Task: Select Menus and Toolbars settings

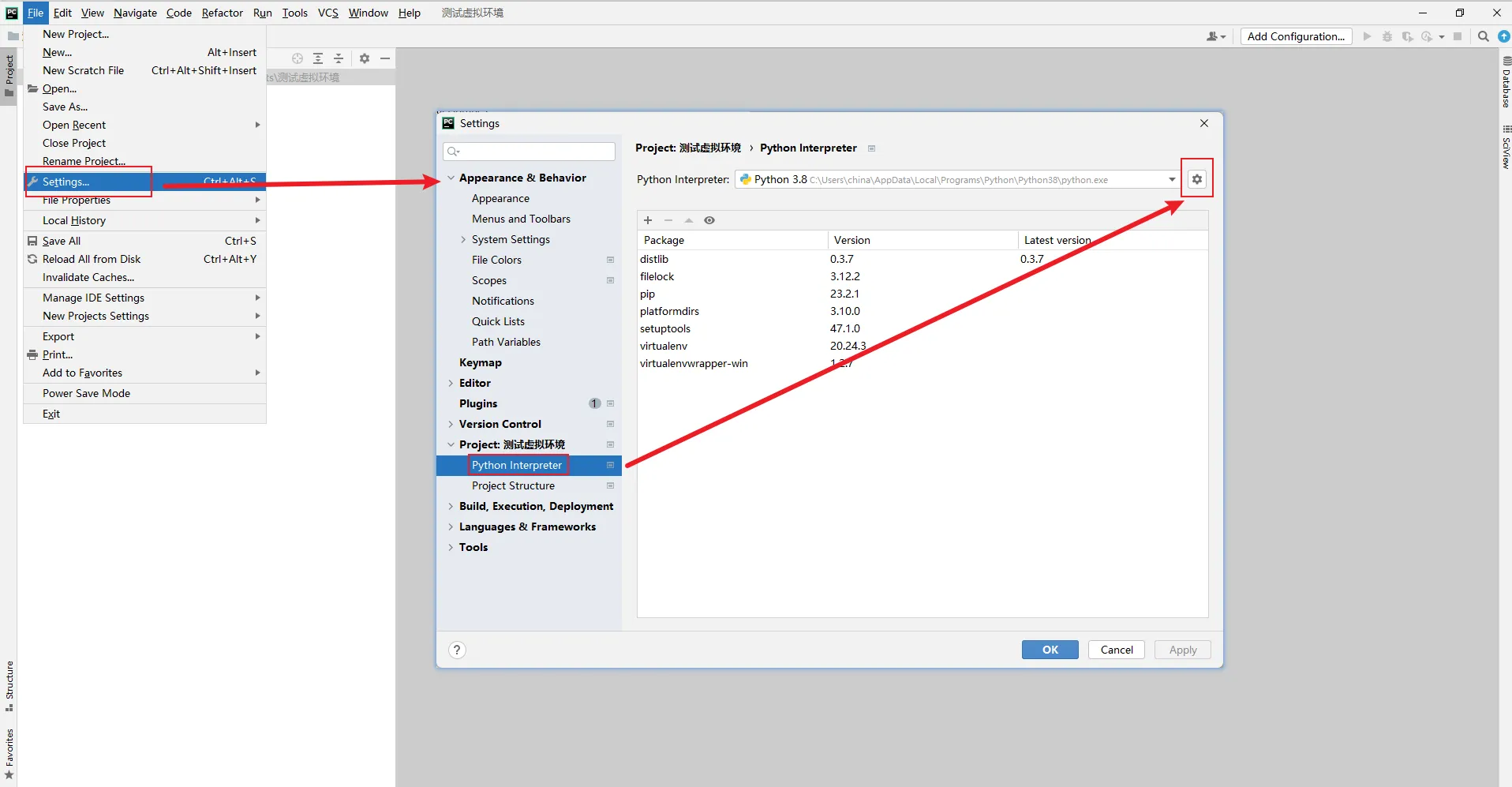Action: pos(521,219)
